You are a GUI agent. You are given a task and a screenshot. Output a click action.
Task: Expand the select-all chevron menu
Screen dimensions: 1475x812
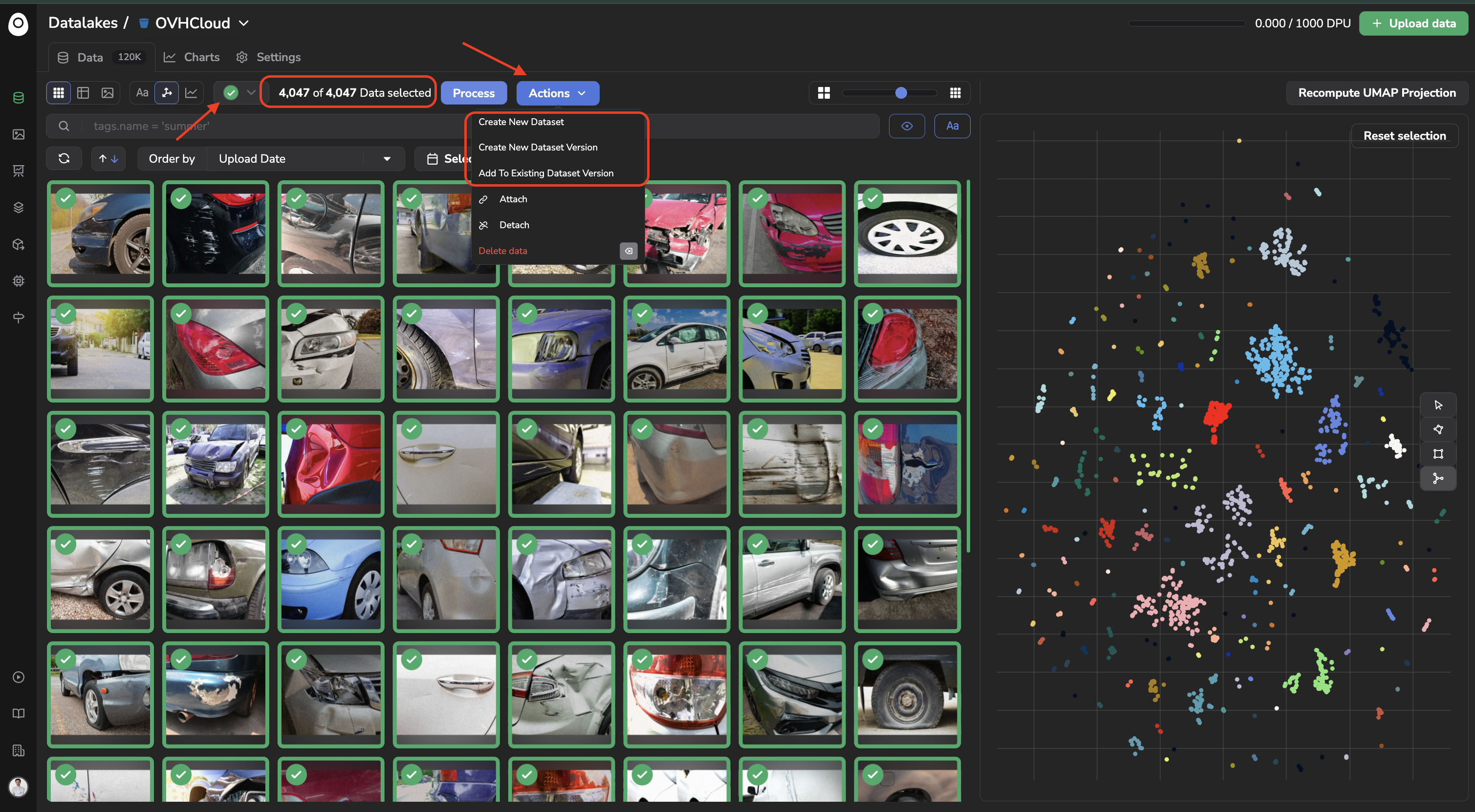[x=251, y=93]
